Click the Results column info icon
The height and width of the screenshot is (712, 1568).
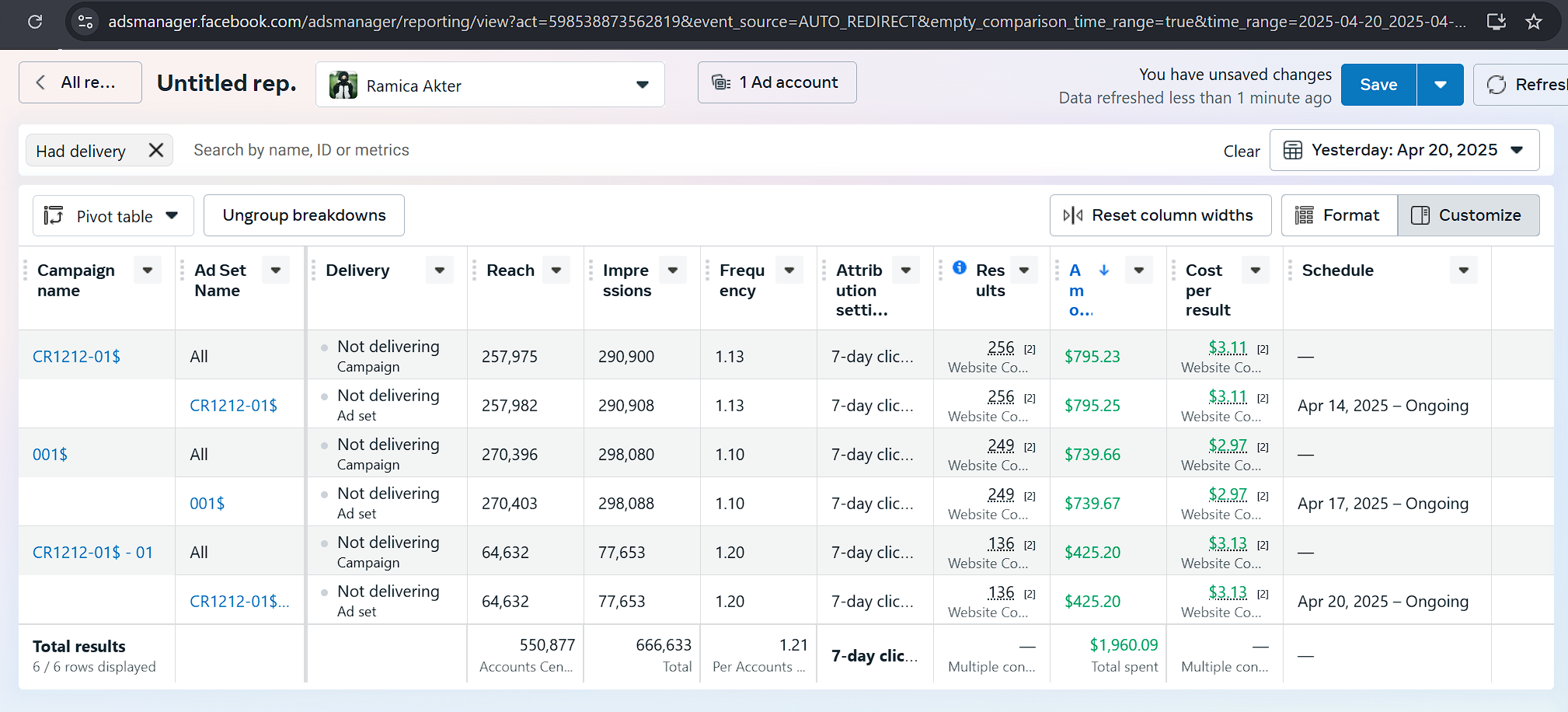(x=960, y=267)
